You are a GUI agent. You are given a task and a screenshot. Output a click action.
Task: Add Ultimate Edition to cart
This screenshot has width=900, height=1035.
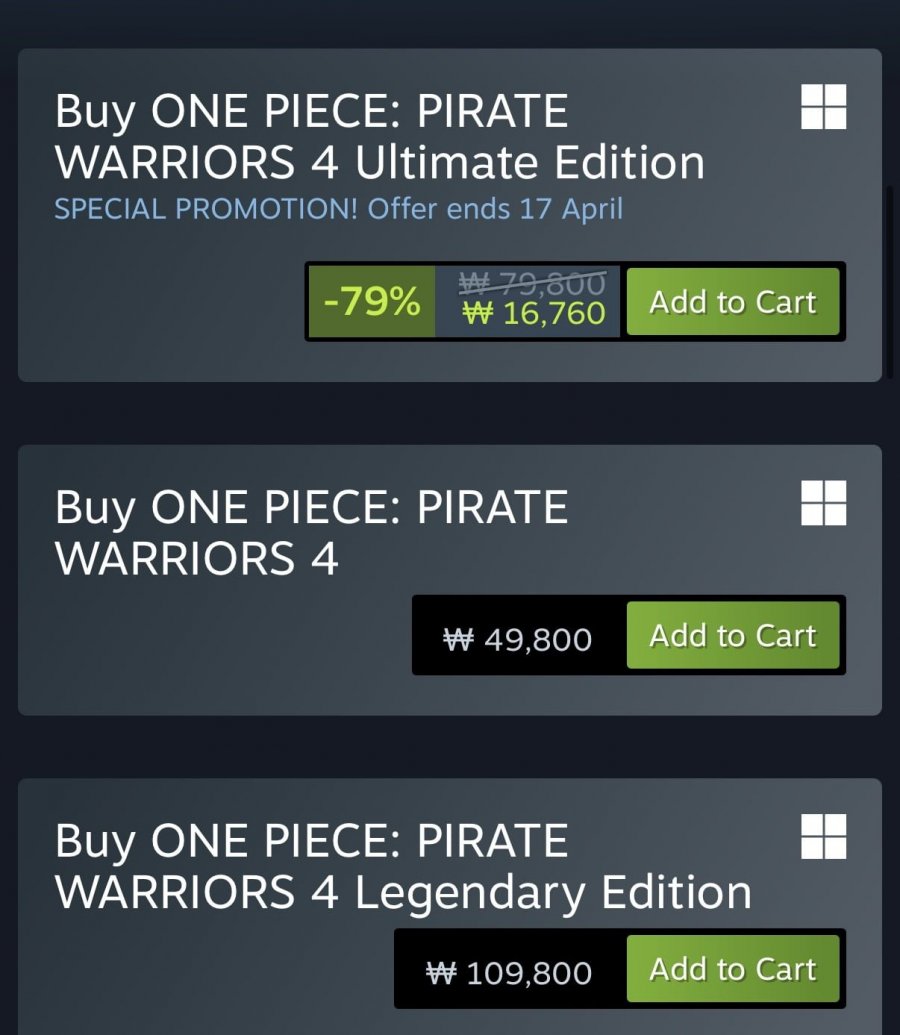click(733, 302)
